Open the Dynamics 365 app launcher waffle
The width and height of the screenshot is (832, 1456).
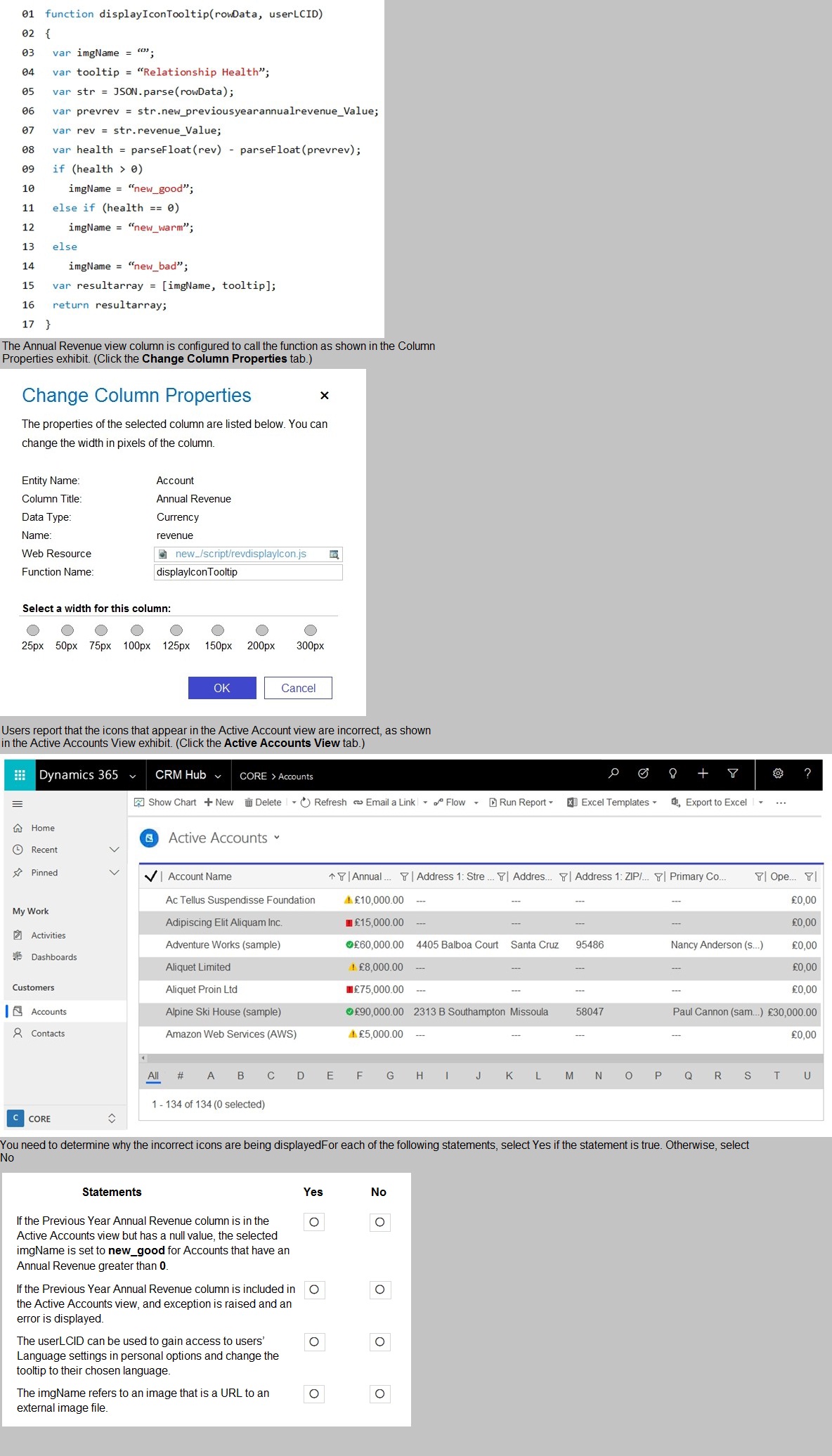click(x=20, y=774)
